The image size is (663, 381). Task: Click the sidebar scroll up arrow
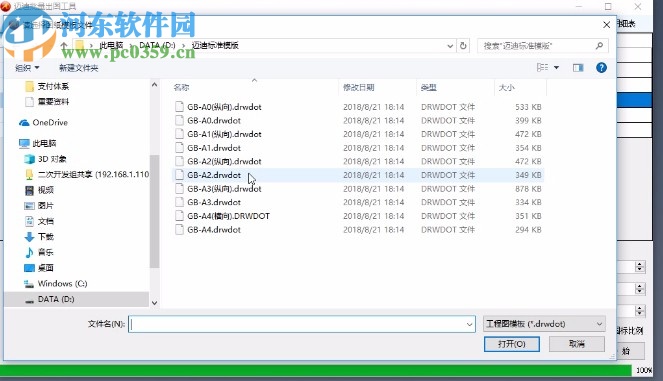(x=154, y=85)
